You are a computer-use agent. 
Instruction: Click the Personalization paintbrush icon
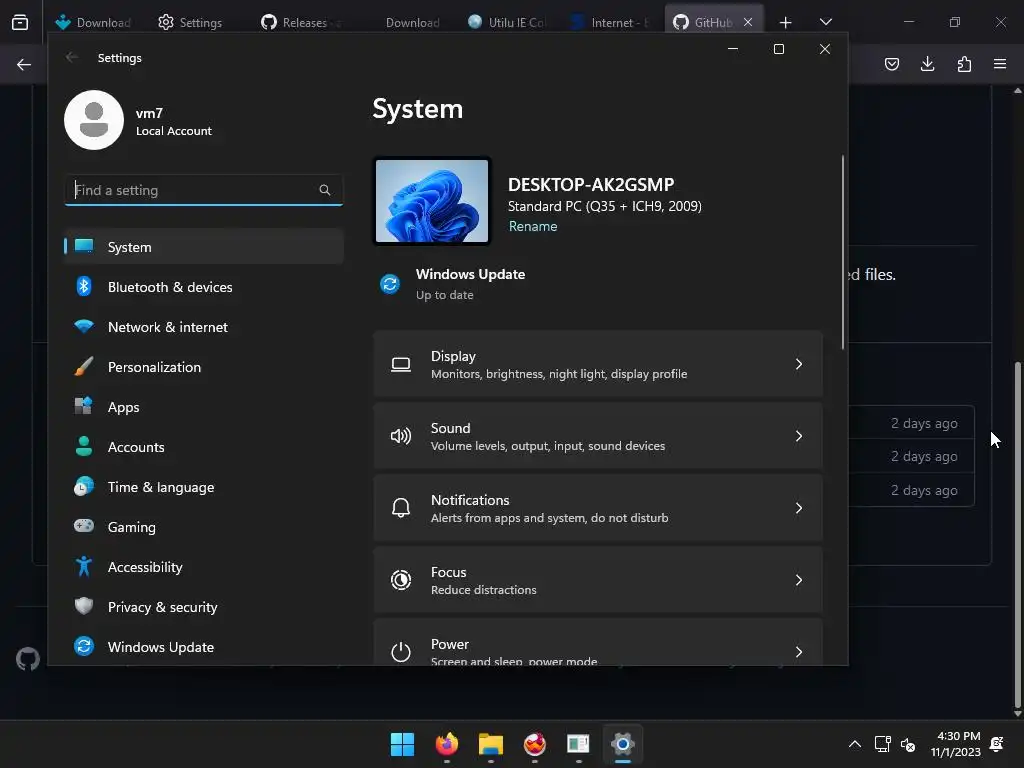point(84,366)
